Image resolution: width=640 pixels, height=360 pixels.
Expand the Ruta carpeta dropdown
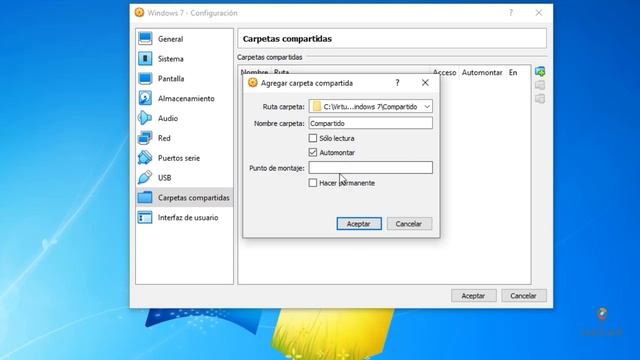pyautogui.click(x=427, y=107)
